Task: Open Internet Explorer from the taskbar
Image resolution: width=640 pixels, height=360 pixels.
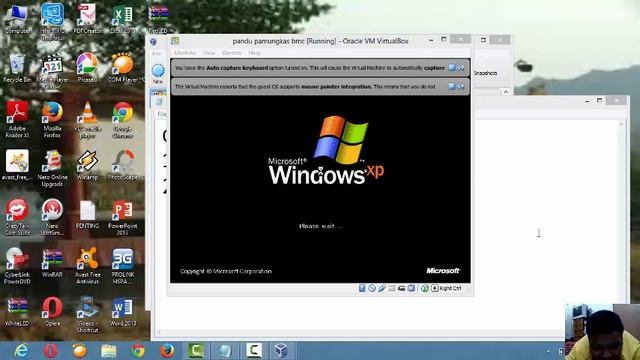Action: 21,351
